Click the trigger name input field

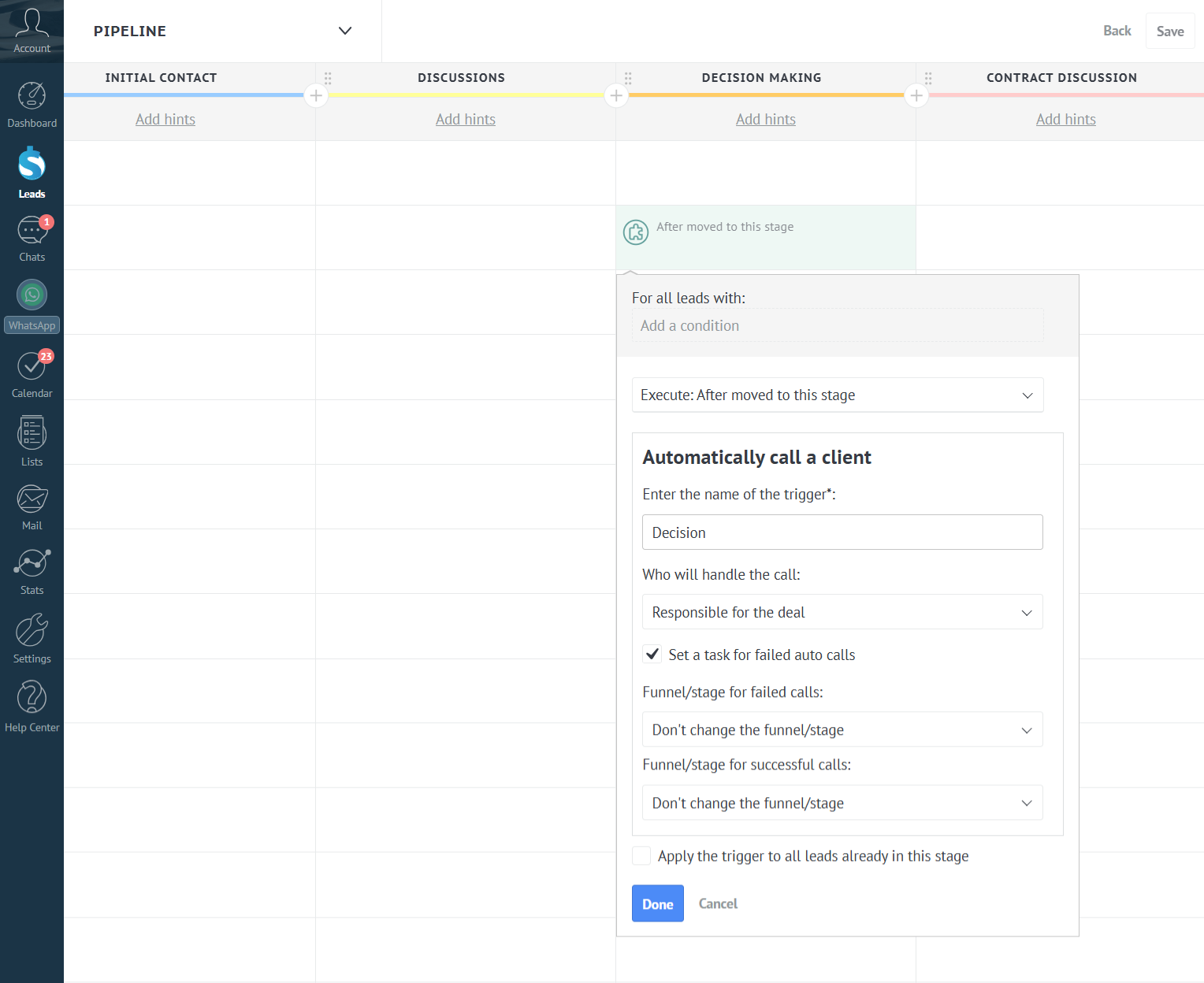[842, 532]
